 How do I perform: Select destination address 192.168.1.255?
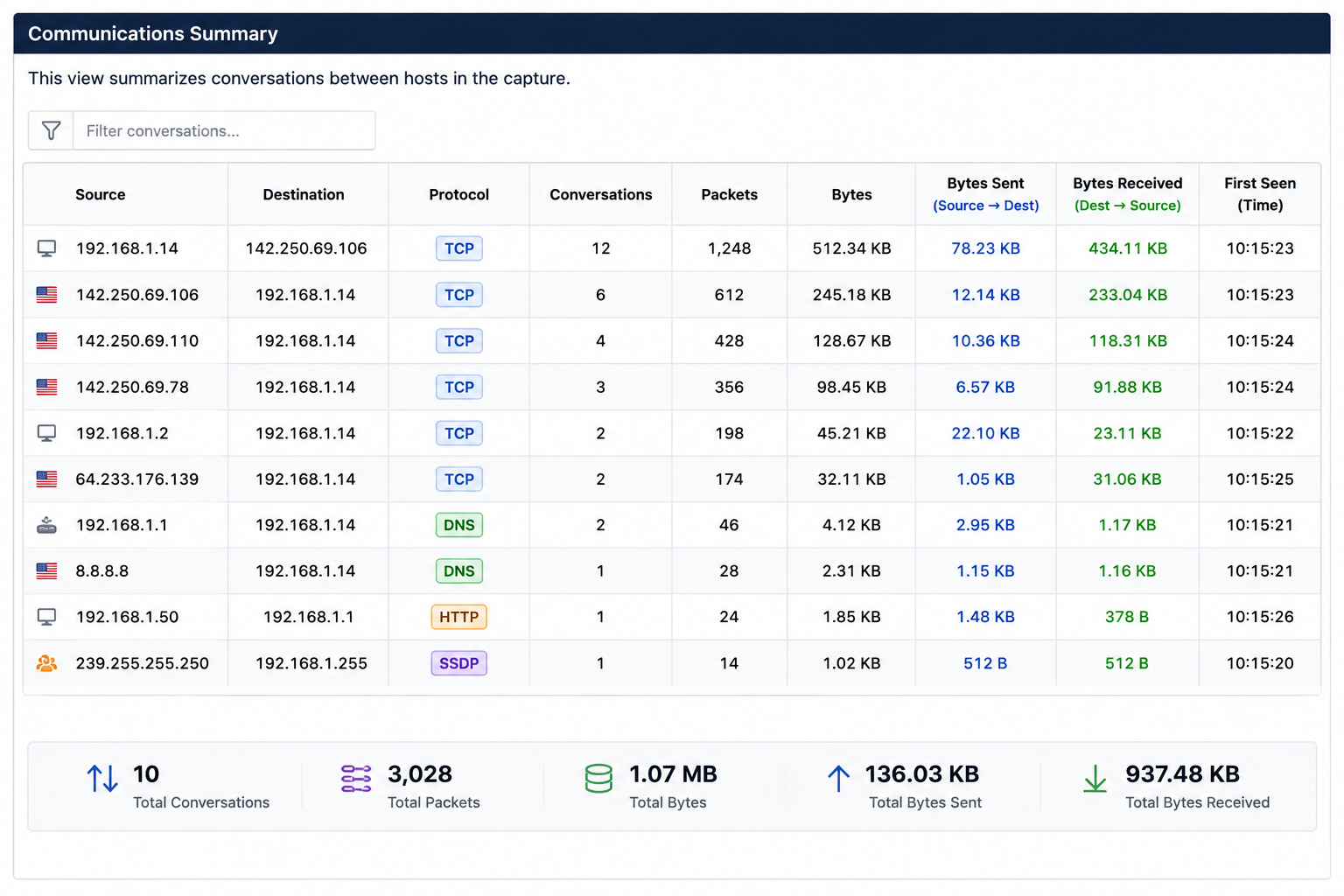[x=311, y=663]
